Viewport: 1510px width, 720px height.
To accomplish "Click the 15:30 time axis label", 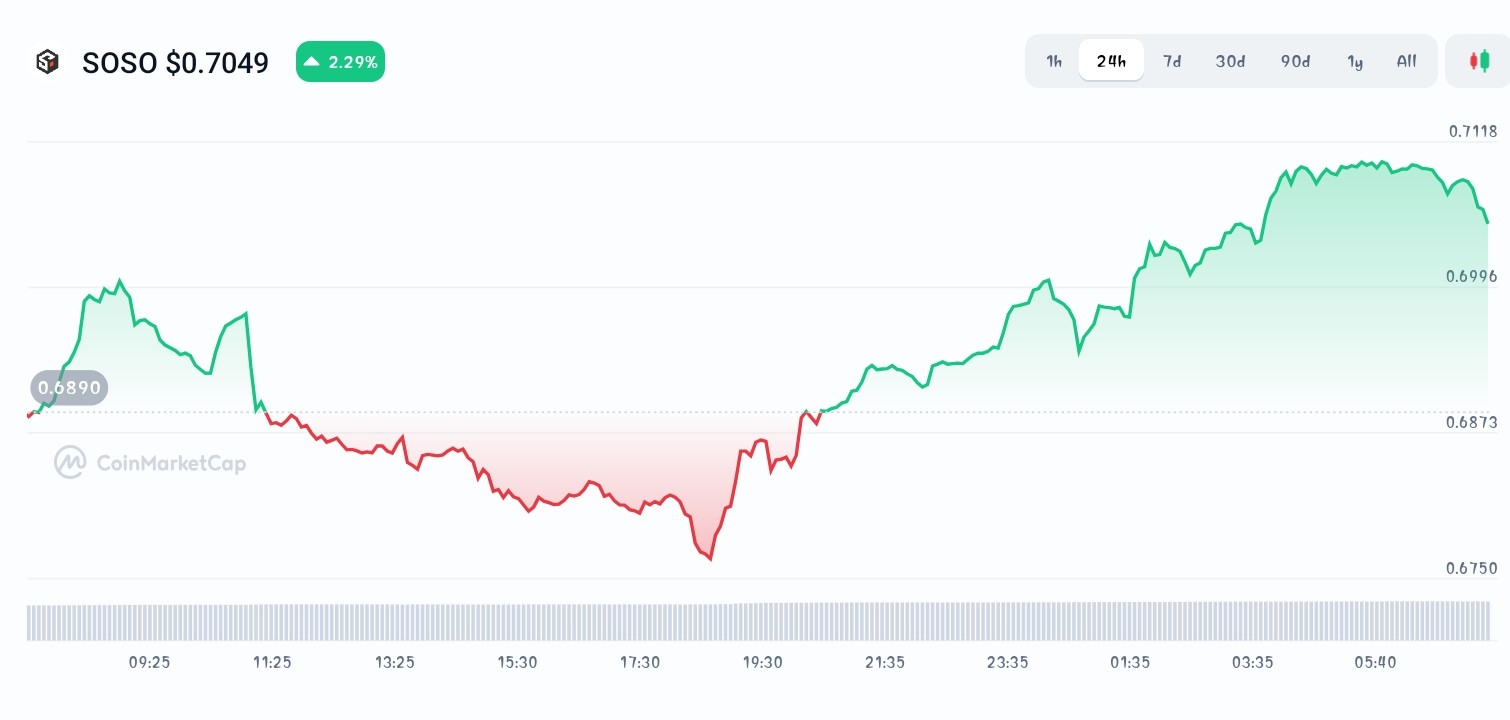I will 517,662.
